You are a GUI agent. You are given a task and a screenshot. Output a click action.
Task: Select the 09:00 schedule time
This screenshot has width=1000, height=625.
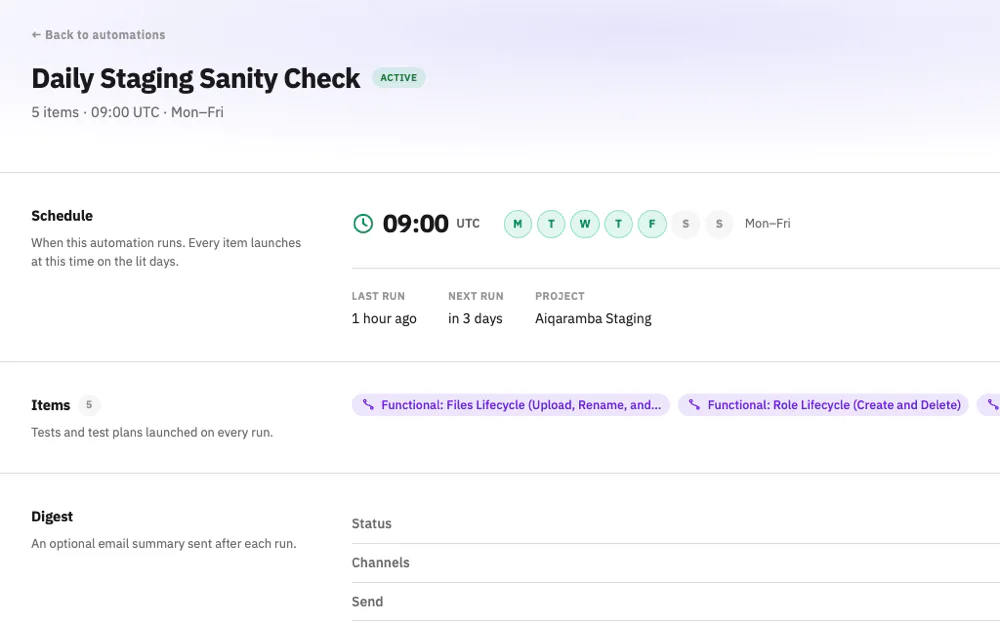tap(415, 224)
